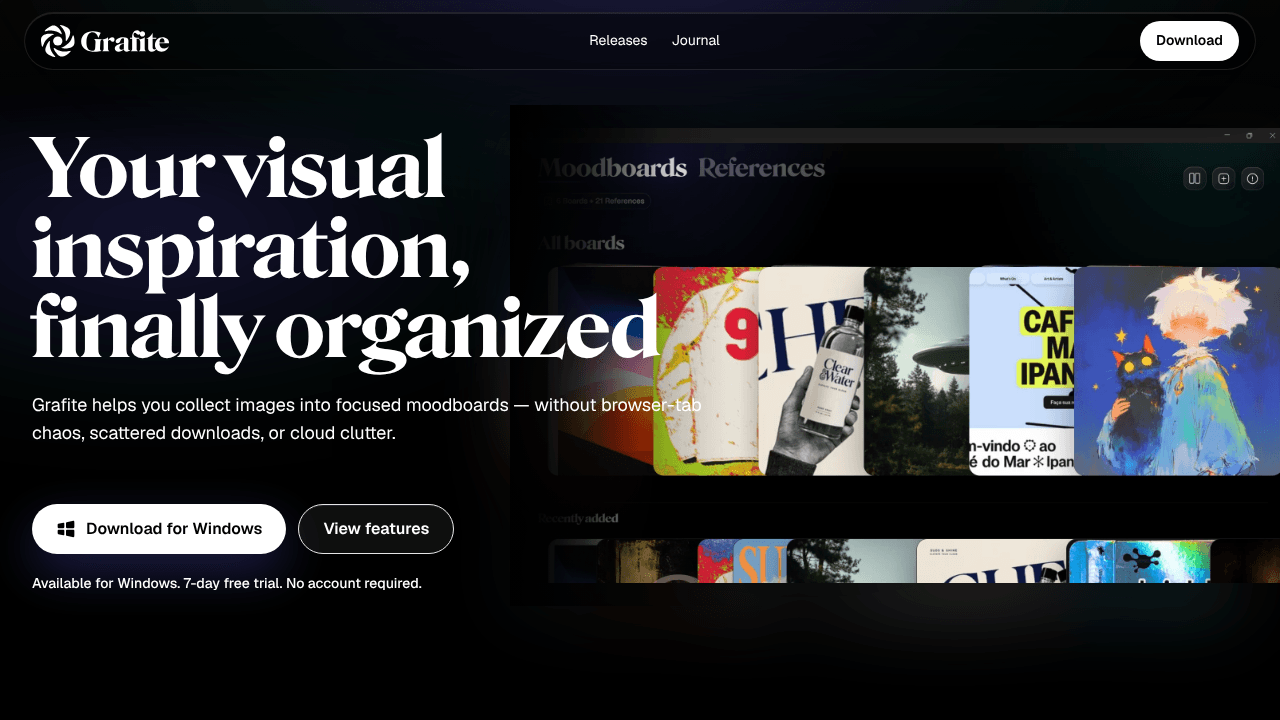
Task: Close the app preview window
Action: click(1272, 135)
